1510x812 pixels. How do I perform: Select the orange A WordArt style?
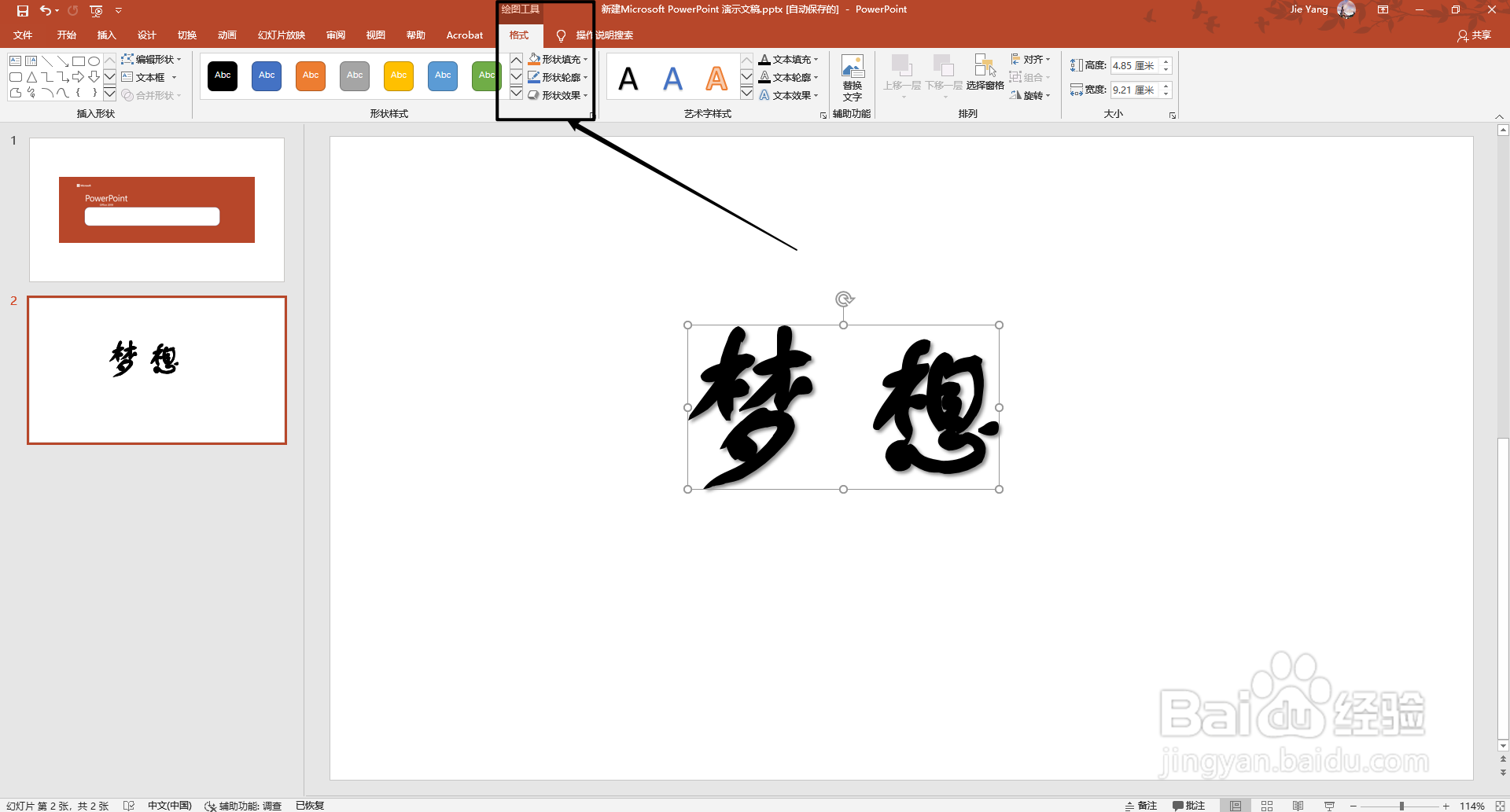pos(716,77)
